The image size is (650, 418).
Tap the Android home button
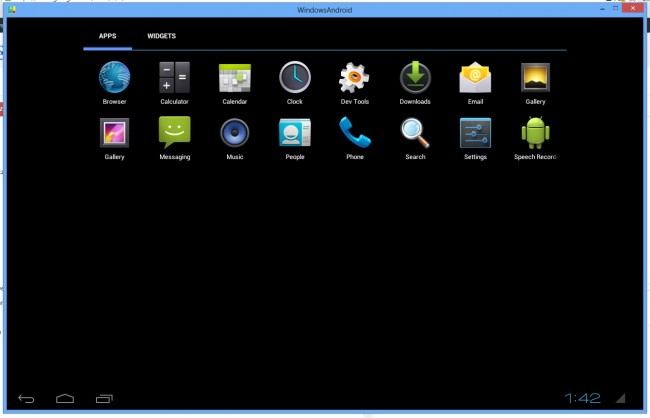tap(65, 399)
